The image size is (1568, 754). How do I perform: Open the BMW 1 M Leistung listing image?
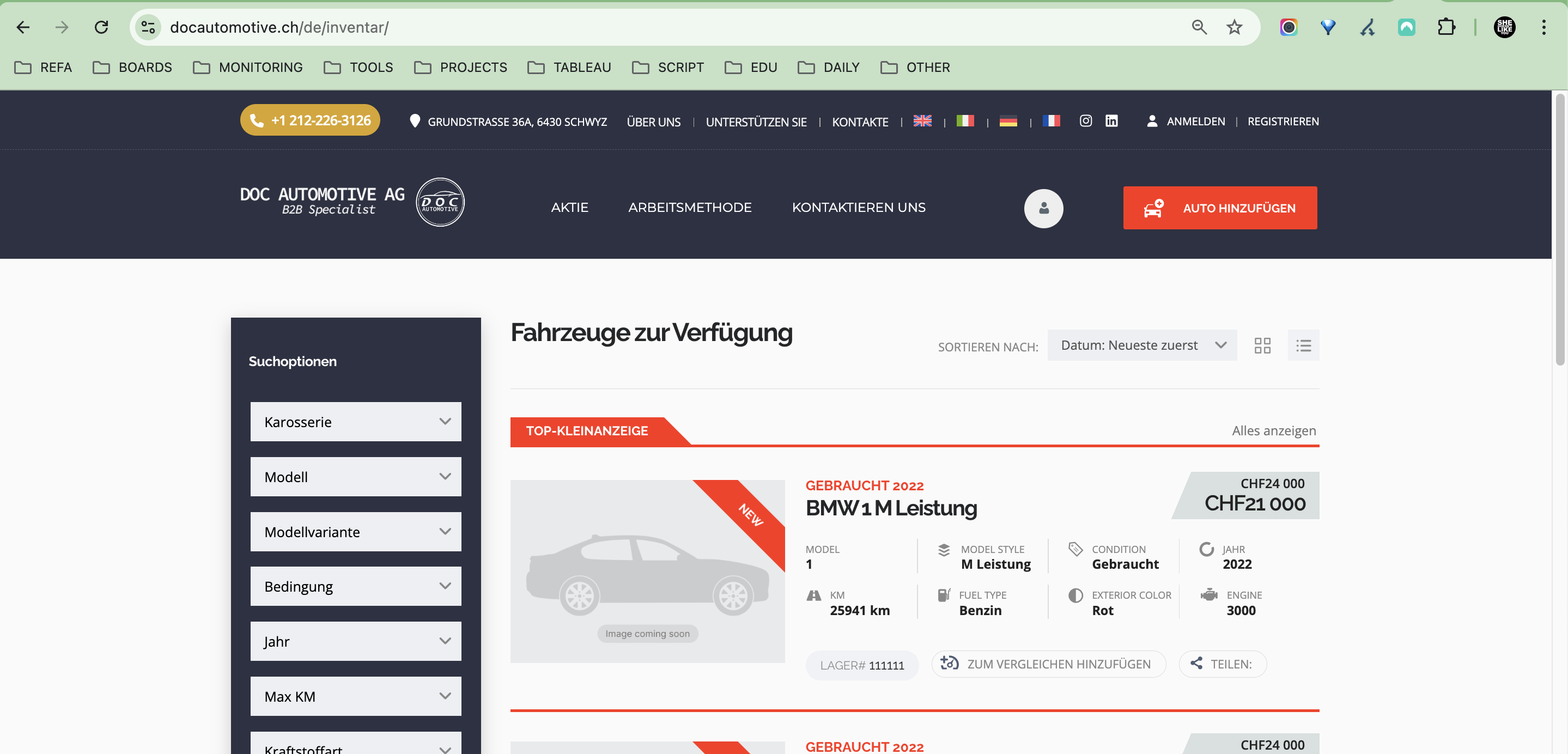click(647, 571)
